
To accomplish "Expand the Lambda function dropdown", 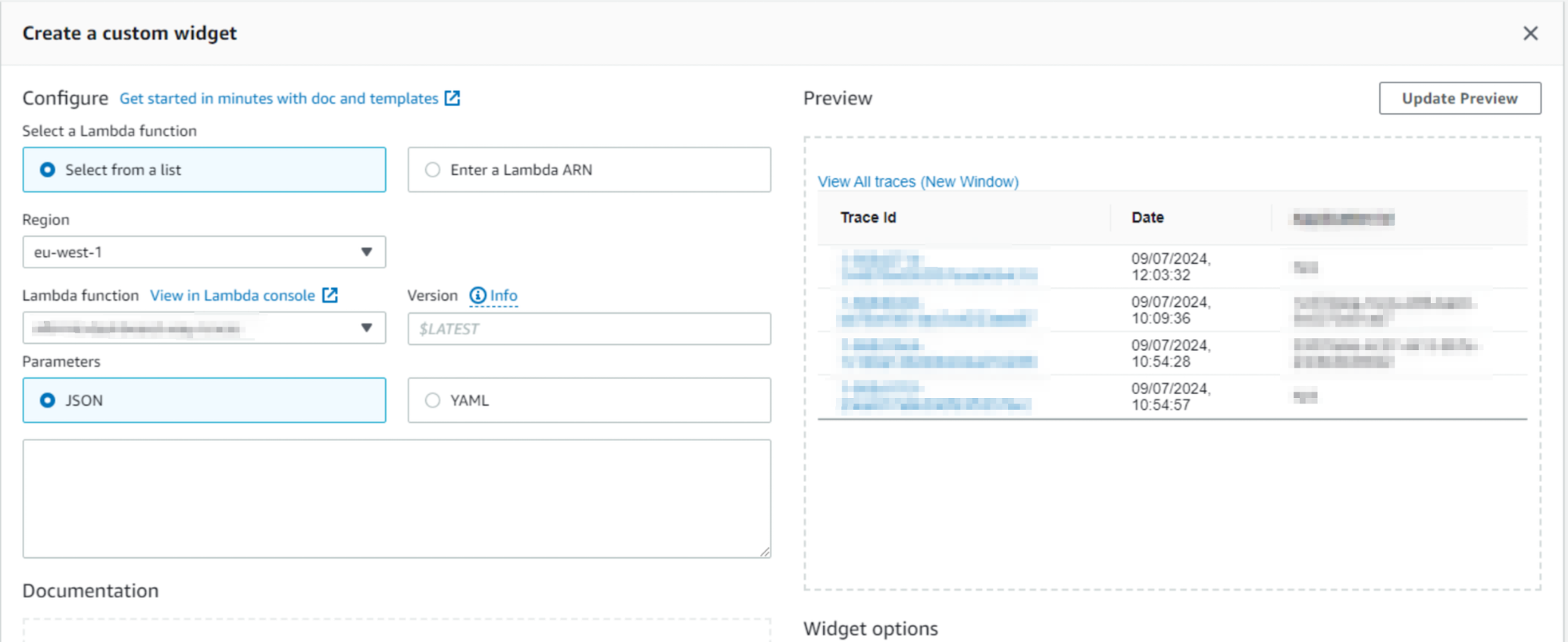I will point(204,328).
